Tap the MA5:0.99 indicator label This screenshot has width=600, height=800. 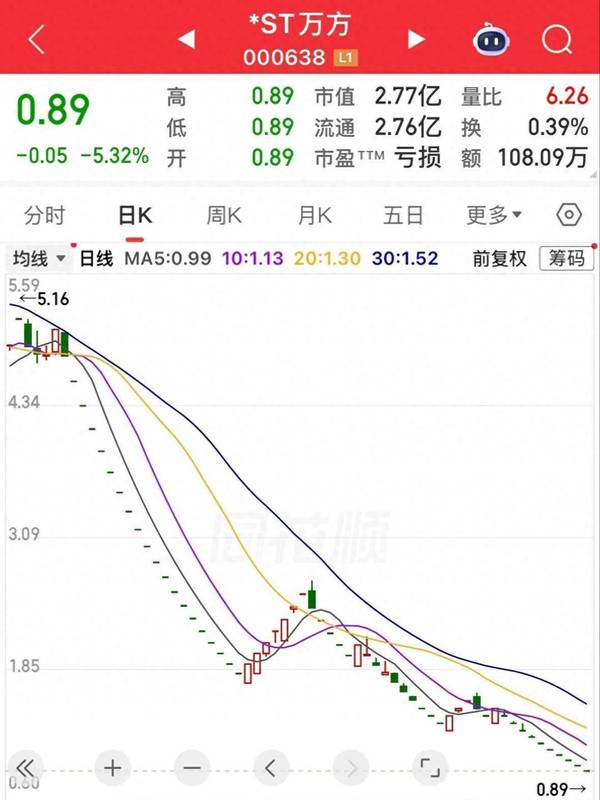(x=168, y=258)
